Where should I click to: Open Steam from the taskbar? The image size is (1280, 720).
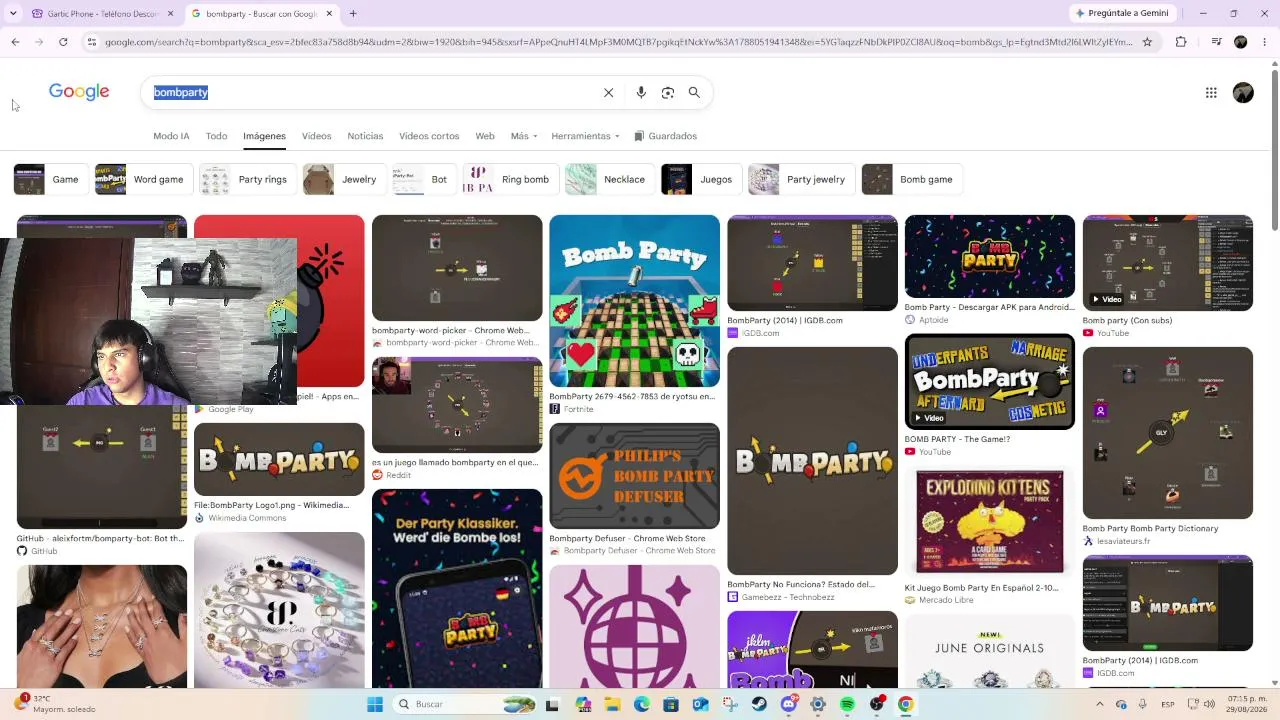(x=760, y=704)
